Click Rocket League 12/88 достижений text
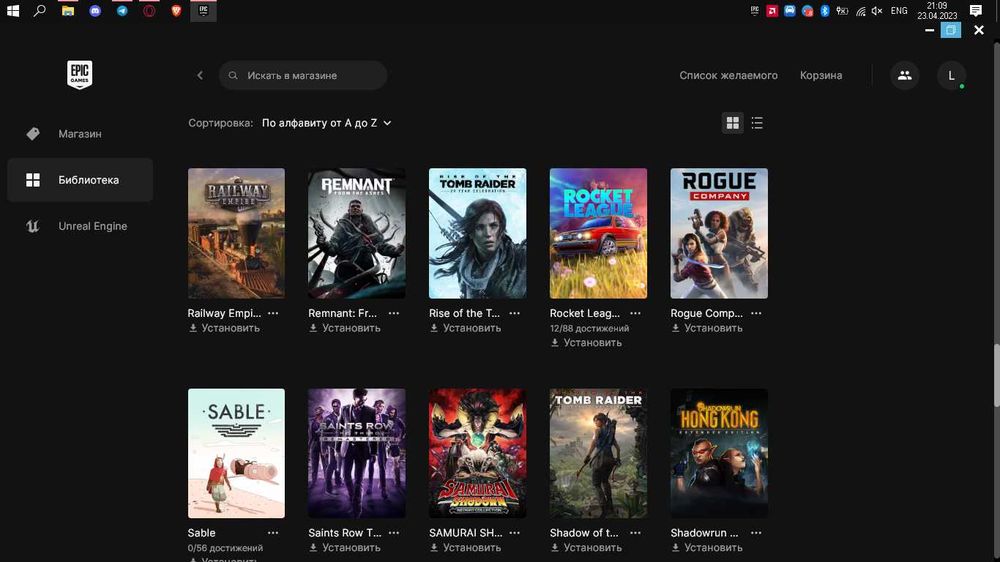Screen dimensions: 1000x562 tap(589, 328)
